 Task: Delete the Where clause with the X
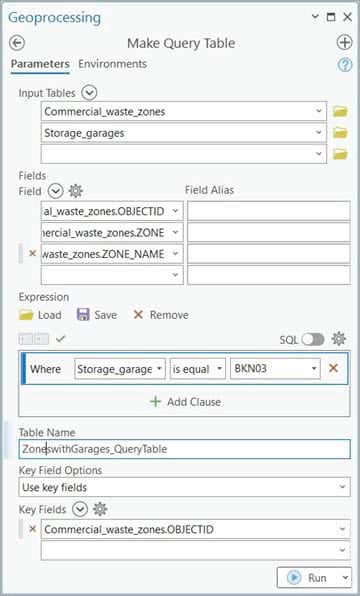click(x=333, y=368)
